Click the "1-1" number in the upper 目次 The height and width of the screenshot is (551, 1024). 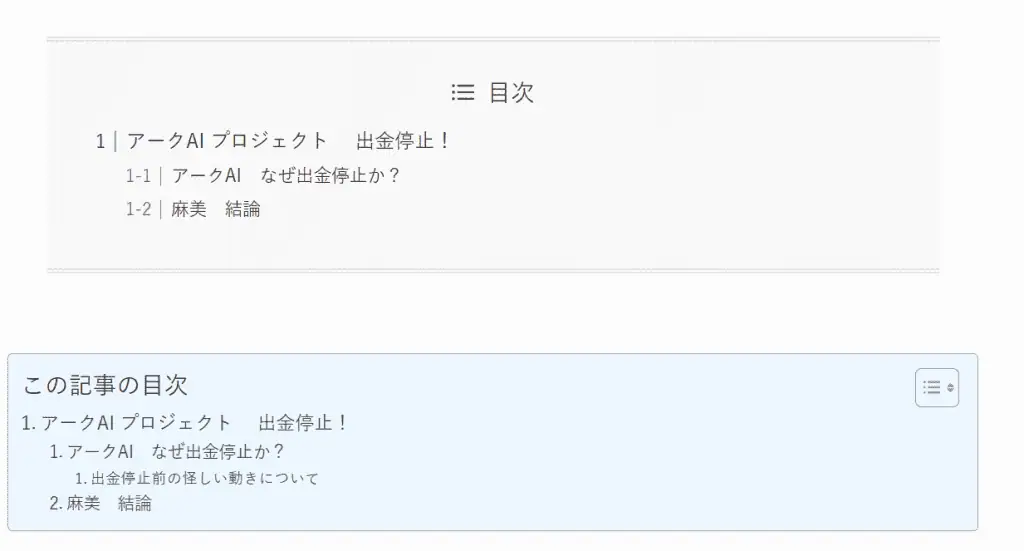[138, 176]
